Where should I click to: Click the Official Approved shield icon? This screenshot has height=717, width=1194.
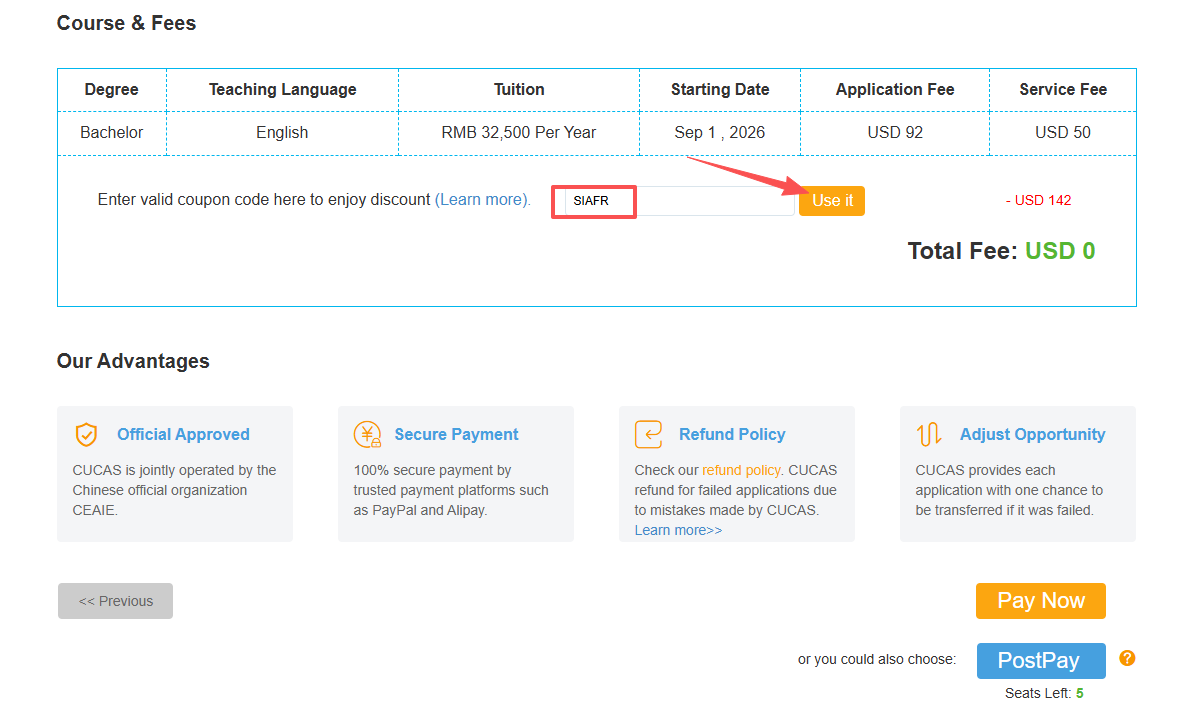(x=86, y=435)
